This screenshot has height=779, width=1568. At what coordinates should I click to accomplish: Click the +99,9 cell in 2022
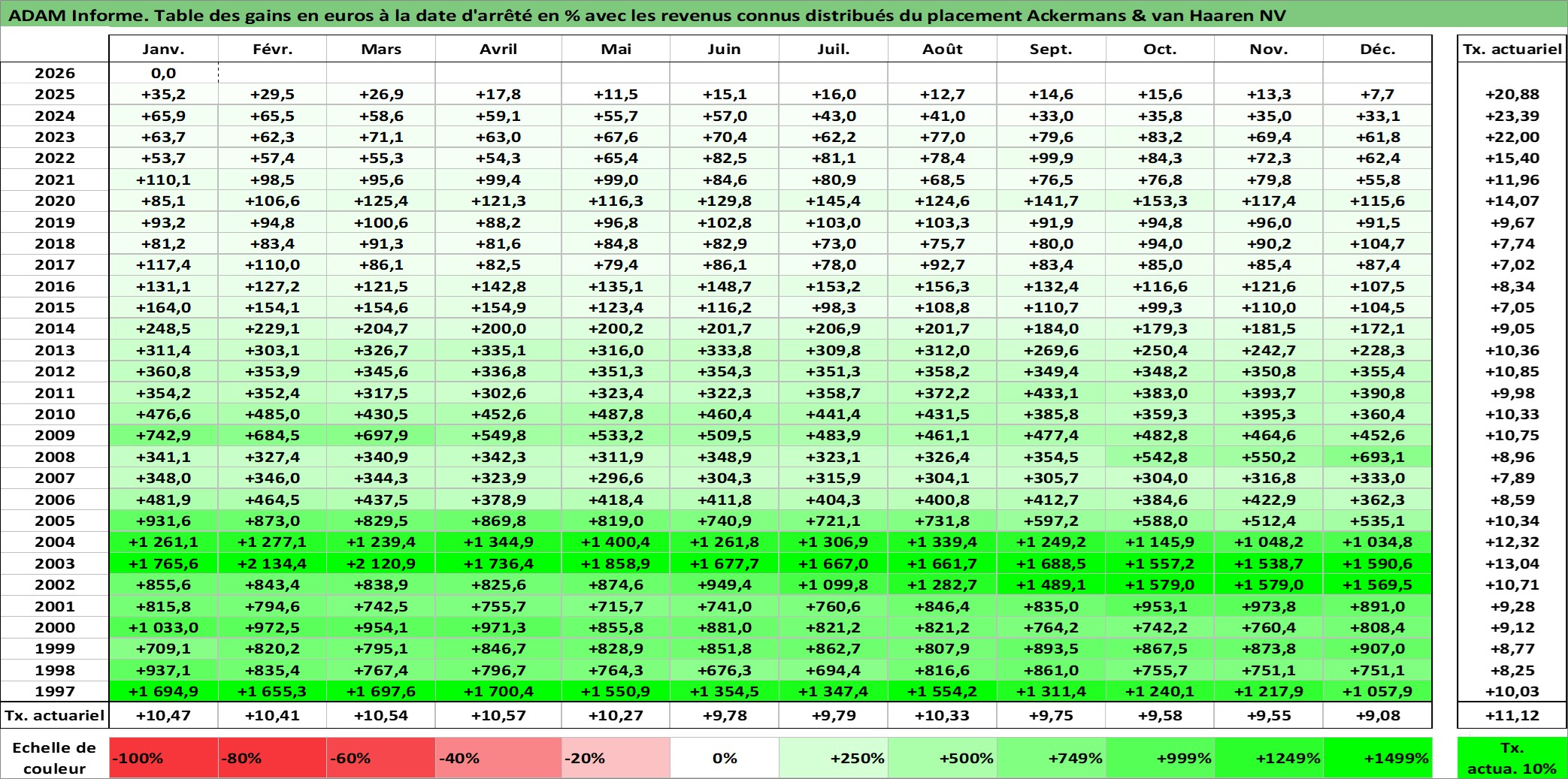(x=1051, y=158)
